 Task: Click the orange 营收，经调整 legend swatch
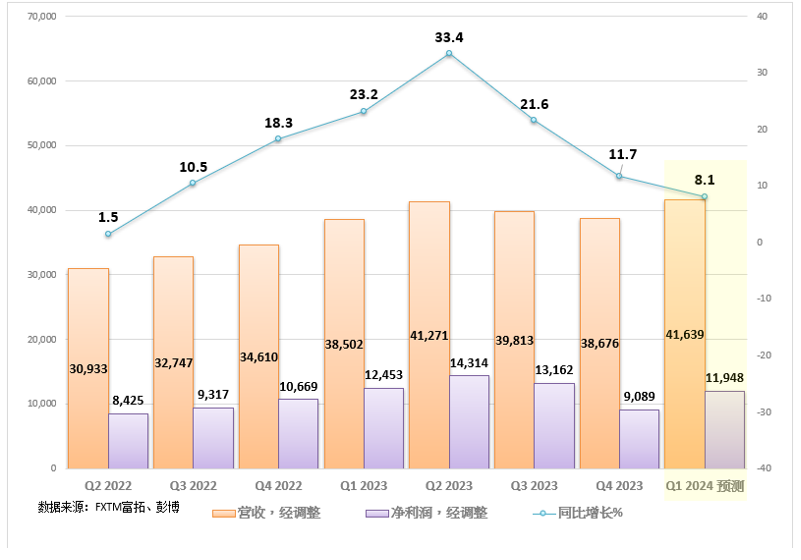[224, 513]
